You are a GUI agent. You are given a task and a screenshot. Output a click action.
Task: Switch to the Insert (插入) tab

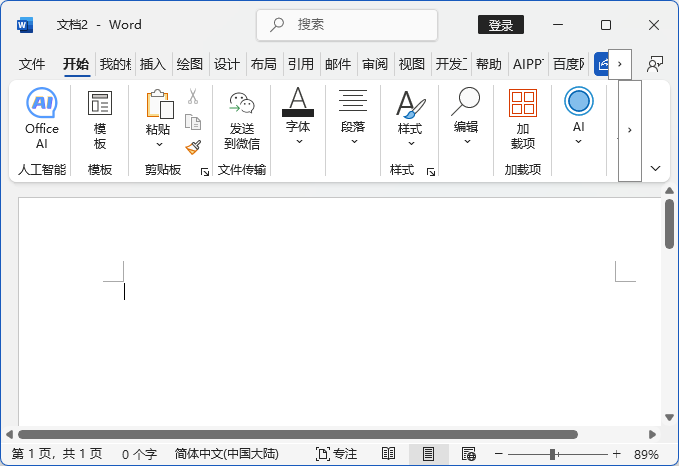coord(153,64)
